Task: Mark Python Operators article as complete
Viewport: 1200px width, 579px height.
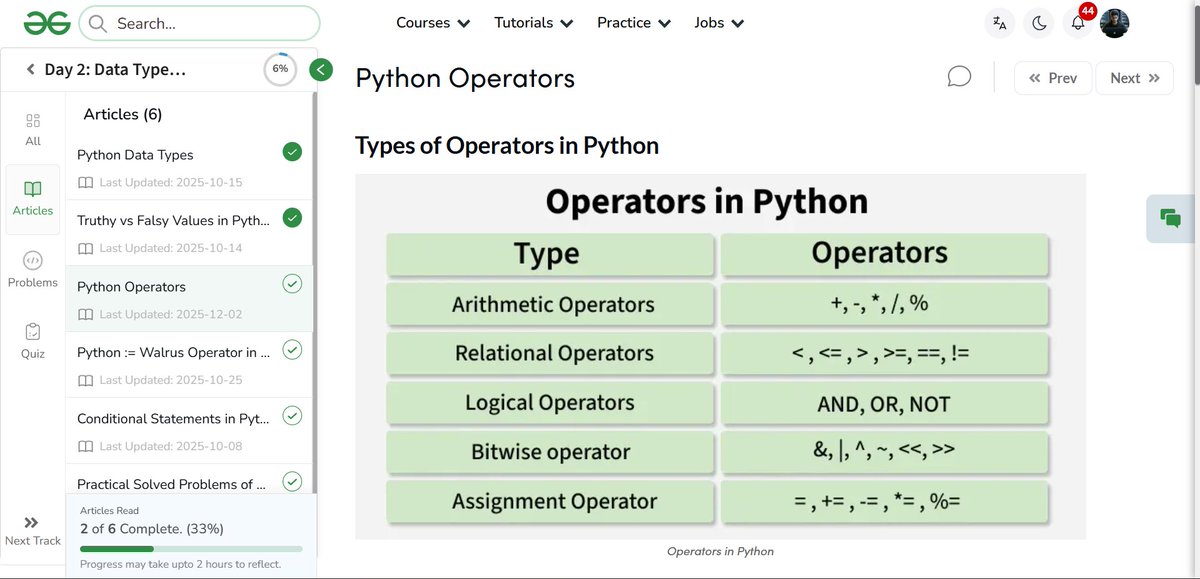Action: tap(292, 284)
